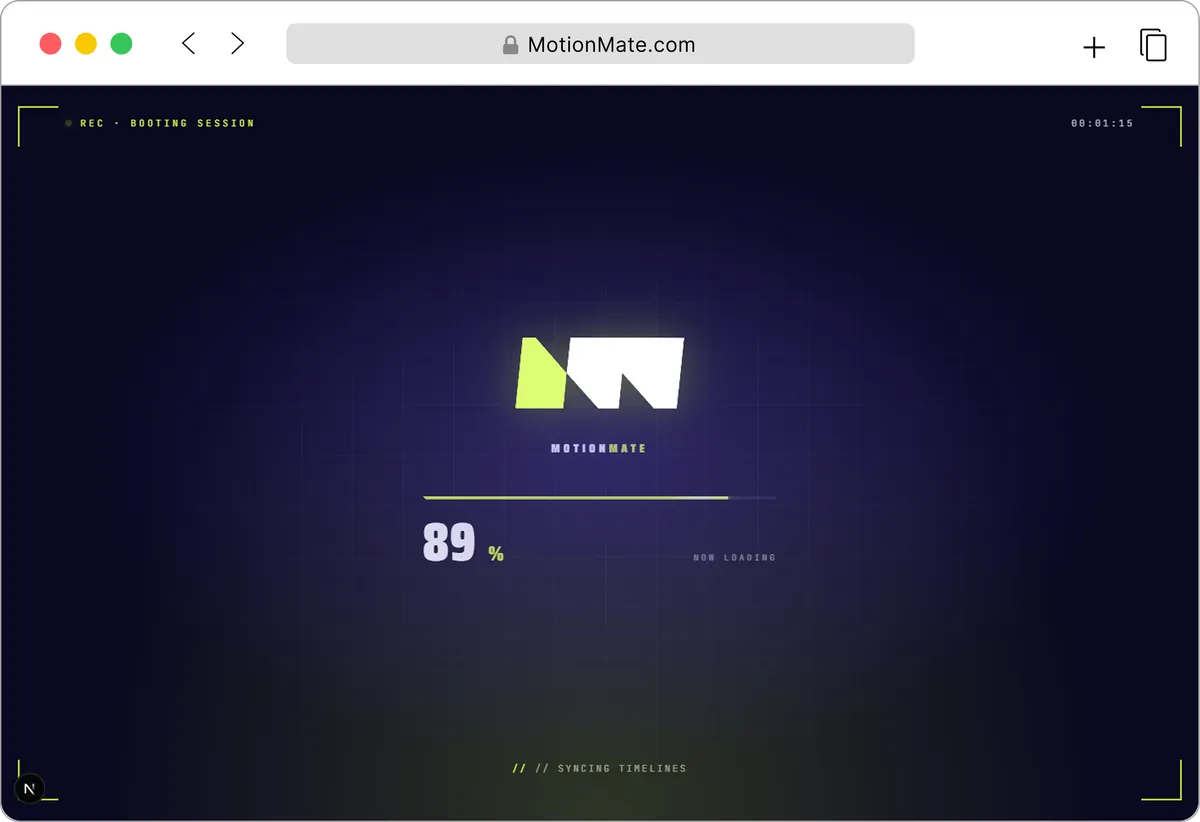This screenshot has height=822, width=1200.
Task: Click the browser forward arrow
Action: coord(237,44)
